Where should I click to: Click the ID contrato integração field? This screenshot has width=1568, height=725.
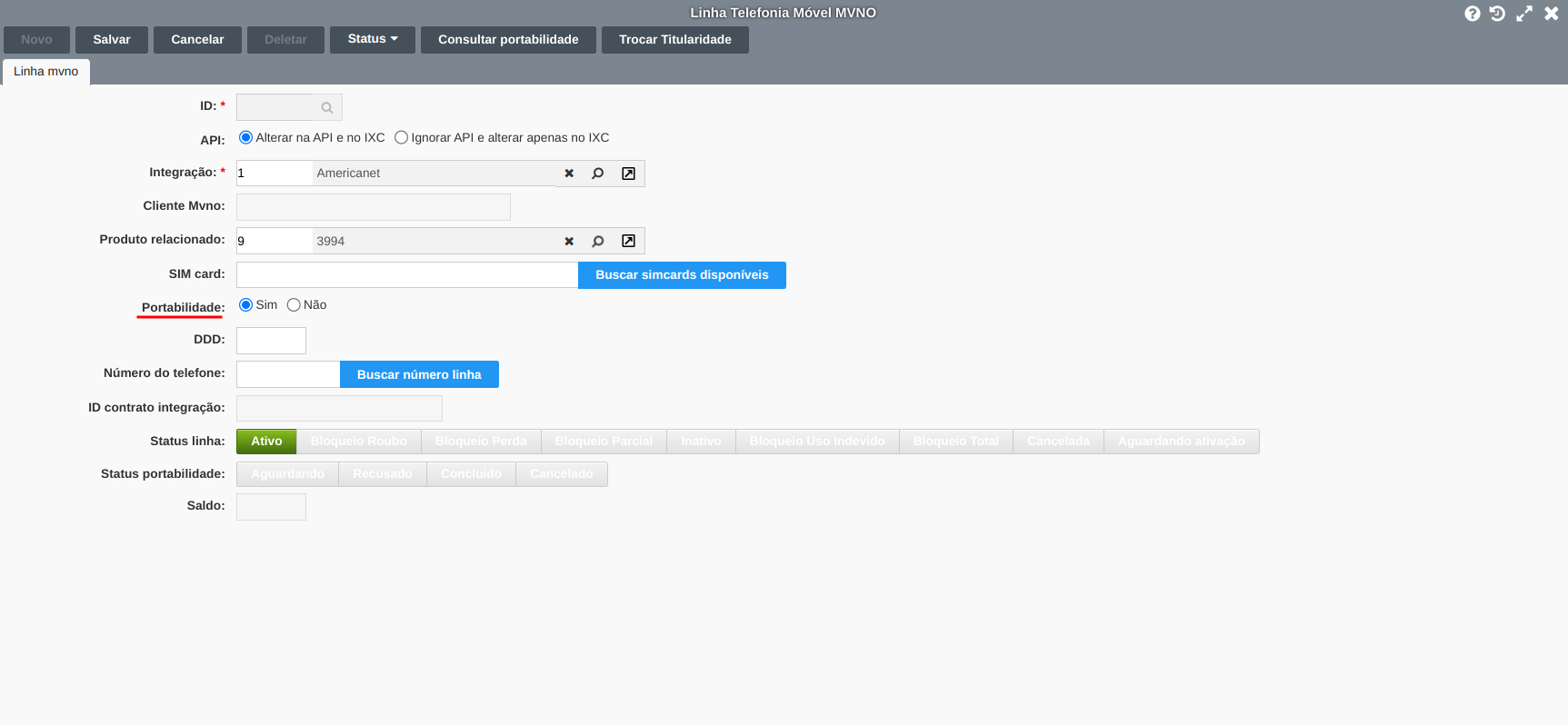tap(339, 408)
